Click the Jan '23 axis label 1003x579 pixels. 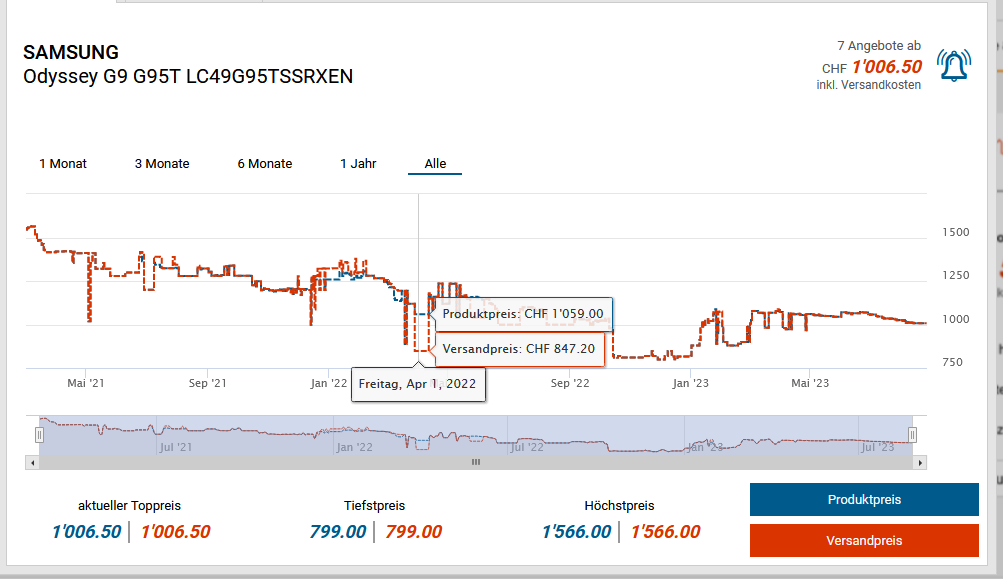tap(690, 383)
